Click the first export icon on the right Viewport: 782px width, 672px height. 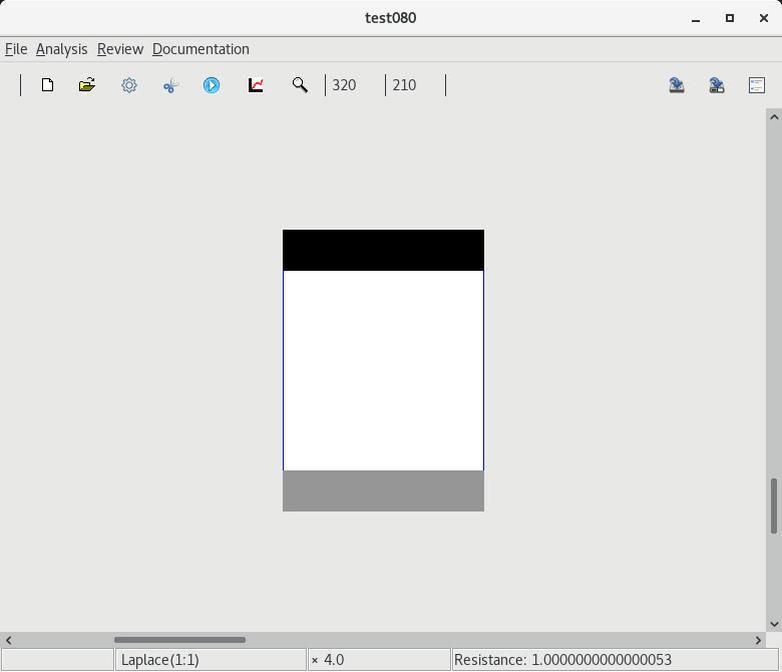677,85
